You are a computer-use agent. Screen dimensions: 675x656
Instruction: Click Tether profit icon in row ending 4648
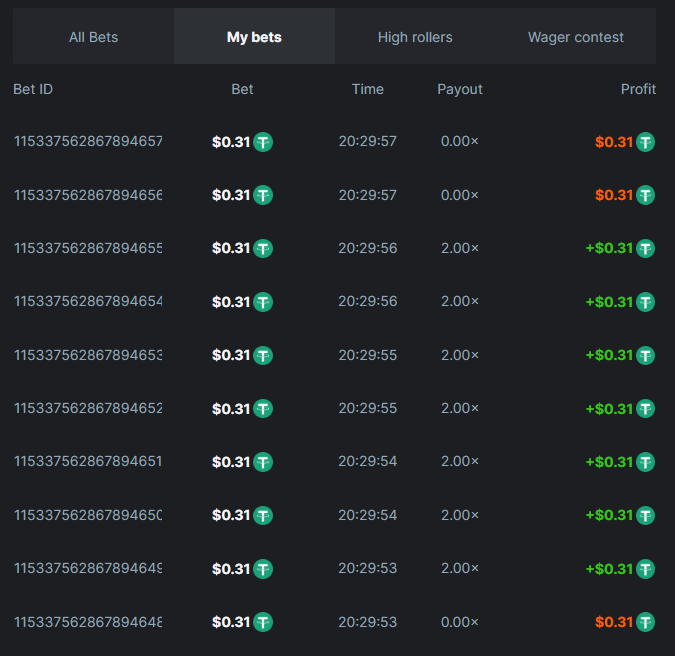coord(646,622)
